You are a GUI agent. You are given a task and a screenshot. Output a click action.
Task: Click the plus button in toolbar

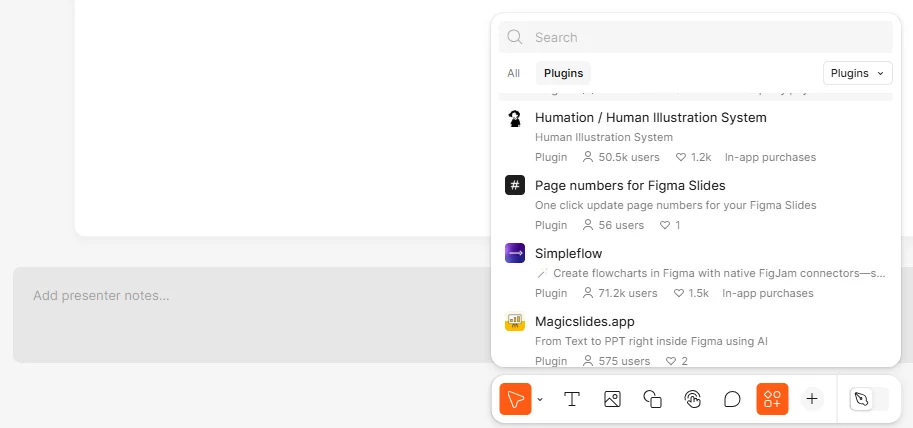pos(812,399)
